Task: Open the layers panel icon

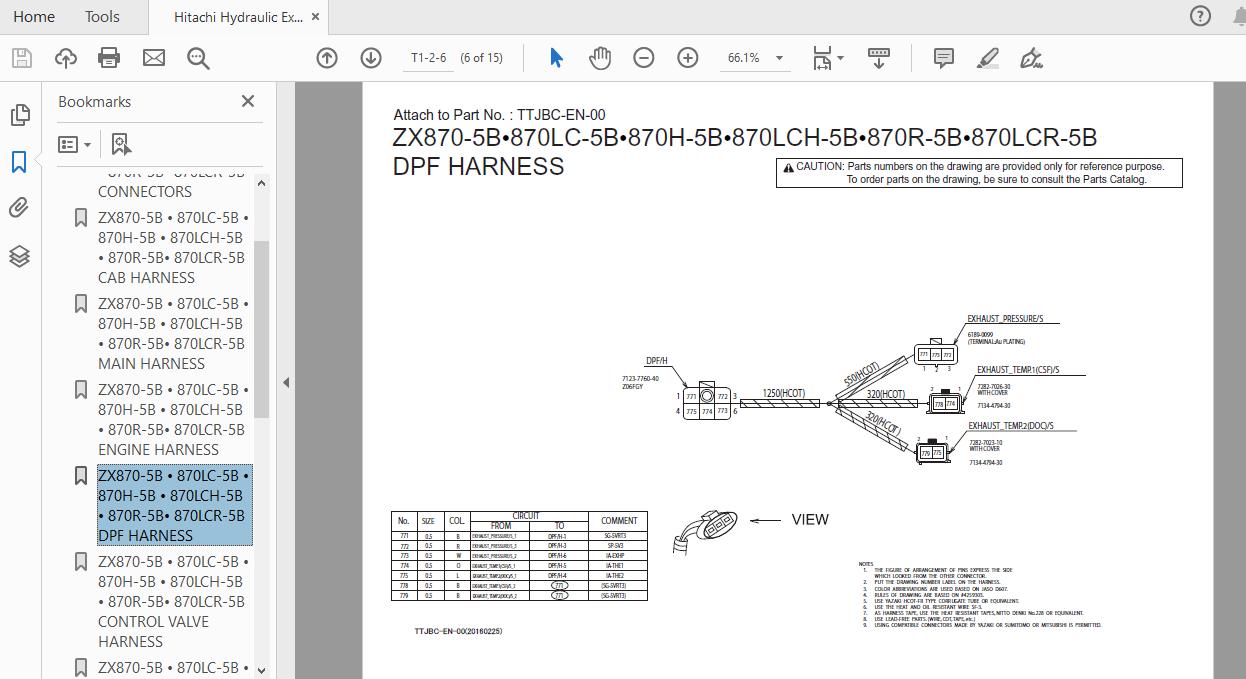Action: point(19,256)
